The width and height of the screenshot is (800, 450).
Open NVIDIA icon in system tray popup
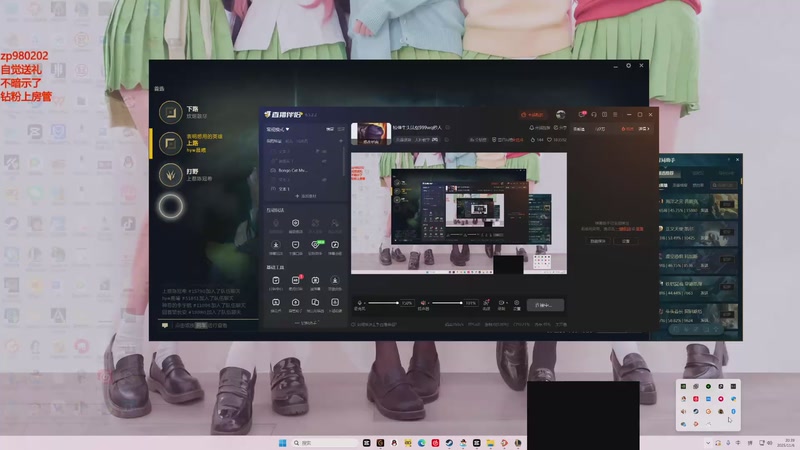point(683,386)
